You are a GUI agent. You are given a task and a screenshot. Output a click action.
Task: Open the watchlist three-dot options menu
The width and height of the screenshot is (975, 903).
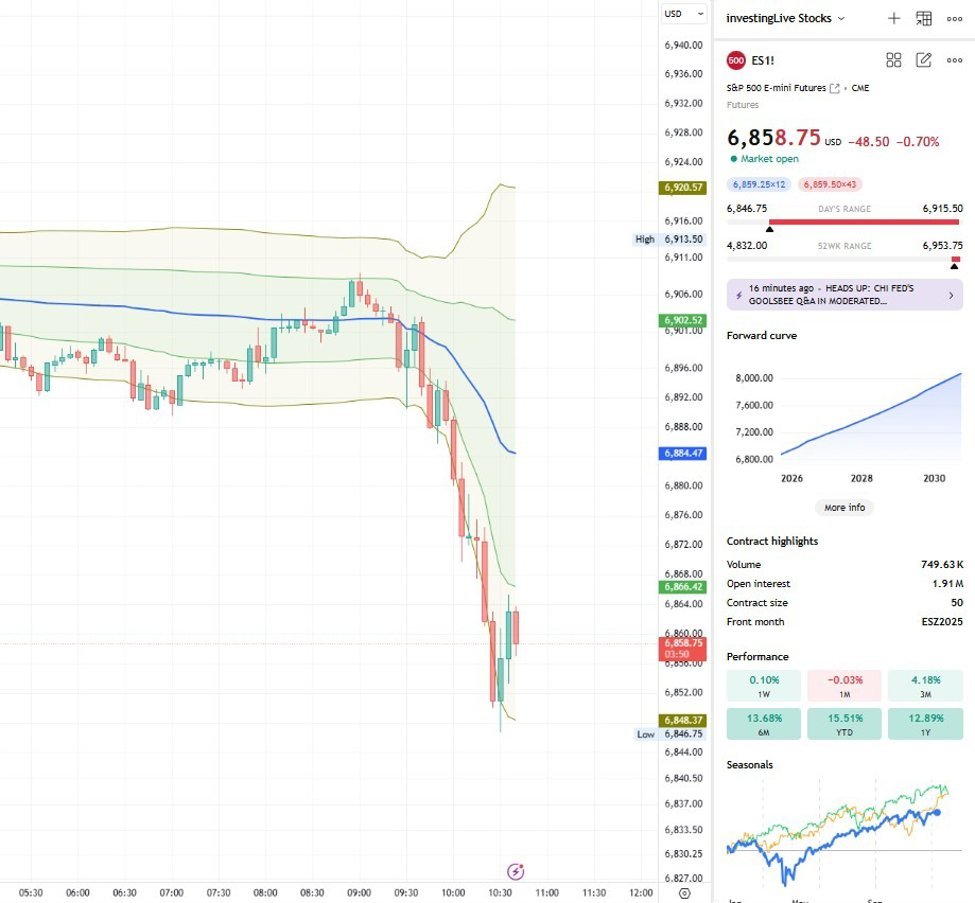click(954, 18)
